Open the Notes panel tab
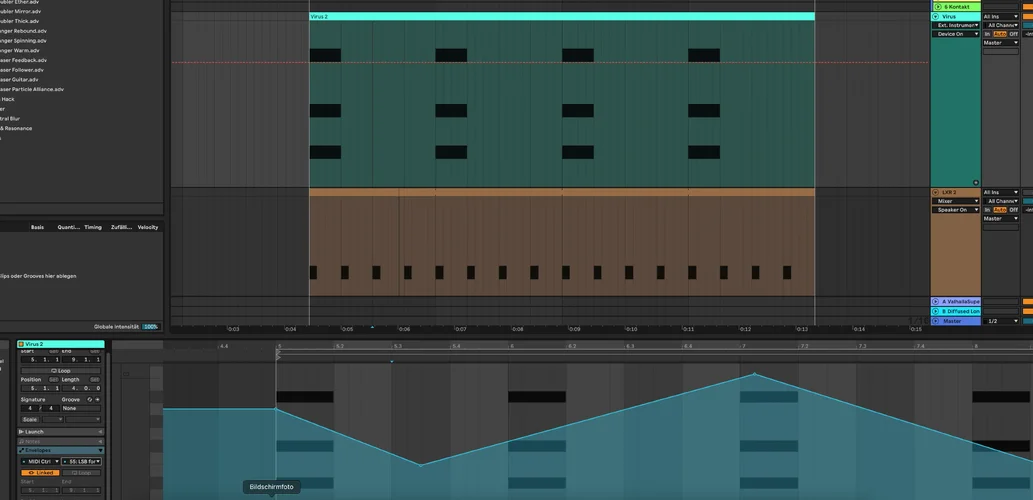The width and height of the screenshot is (1033, 500). pos(61,441)
